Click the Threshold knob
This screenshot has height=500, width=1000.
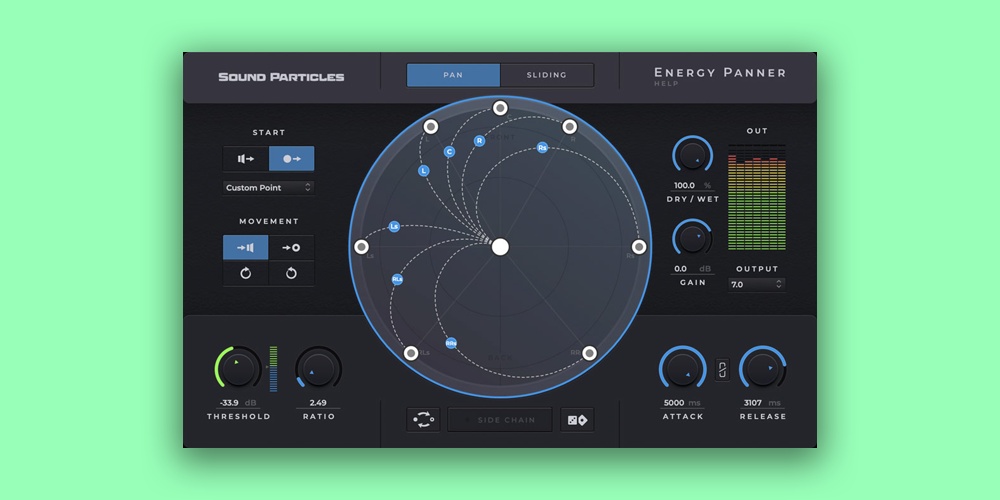click(238, 369)
